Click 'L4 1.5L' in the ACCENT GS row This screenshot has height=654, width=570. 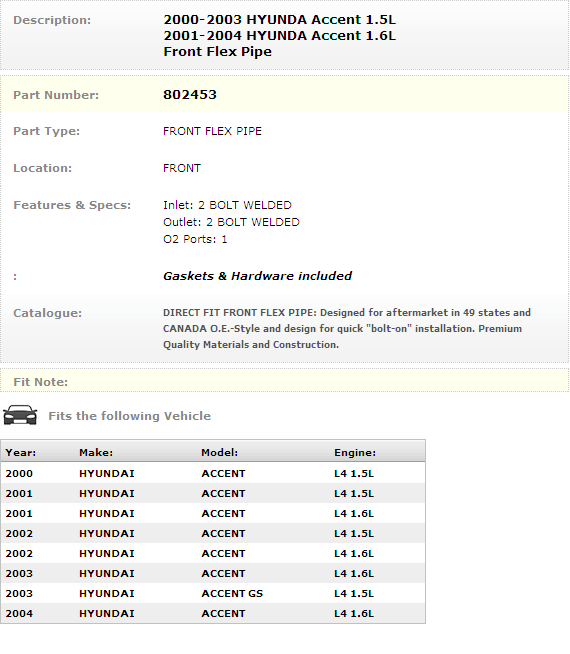(354, 594)
